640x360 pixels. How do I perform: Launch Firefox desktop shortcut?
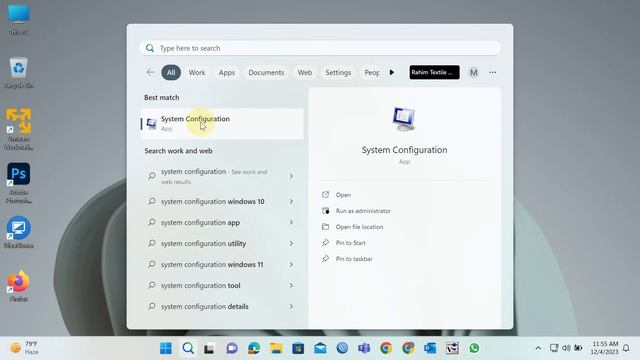coord(19,286)
